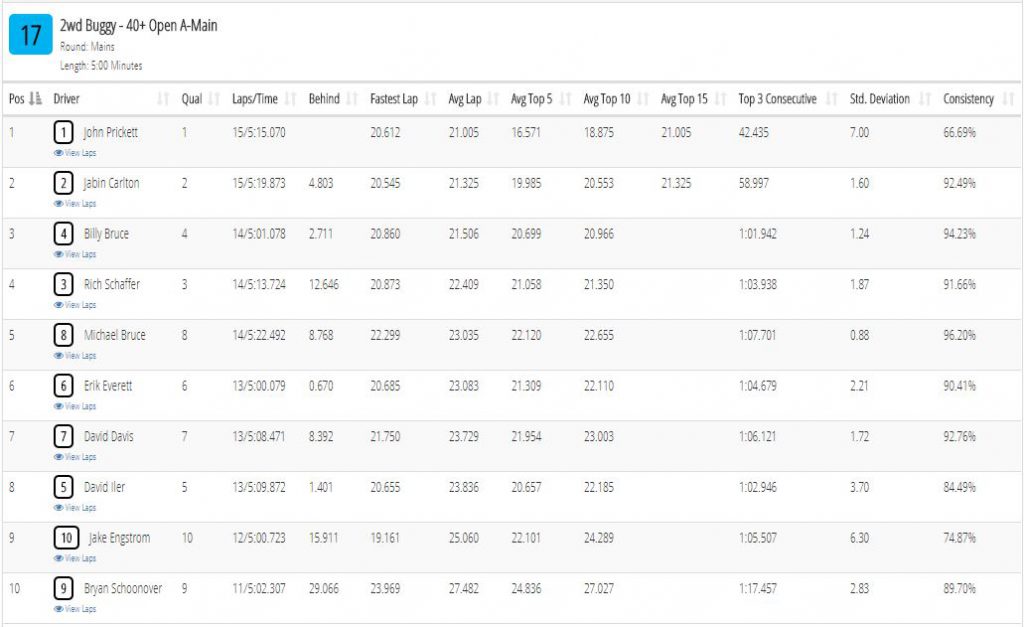
Task: Select driver name Michael Bruce
Action: coord(114,336)
